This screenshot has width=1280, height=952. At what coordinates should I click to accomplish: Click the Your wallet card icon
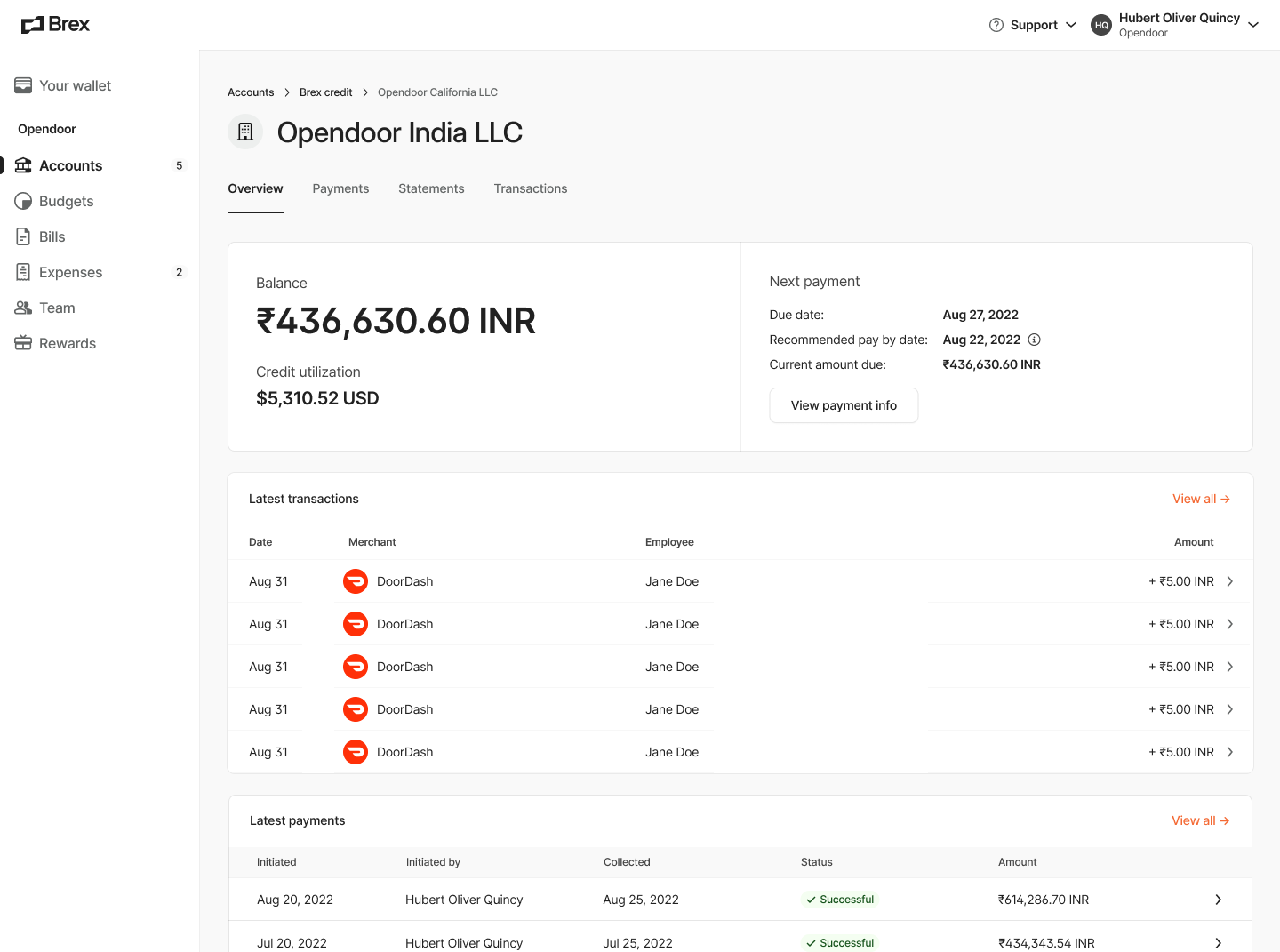[x=23, y=85]
